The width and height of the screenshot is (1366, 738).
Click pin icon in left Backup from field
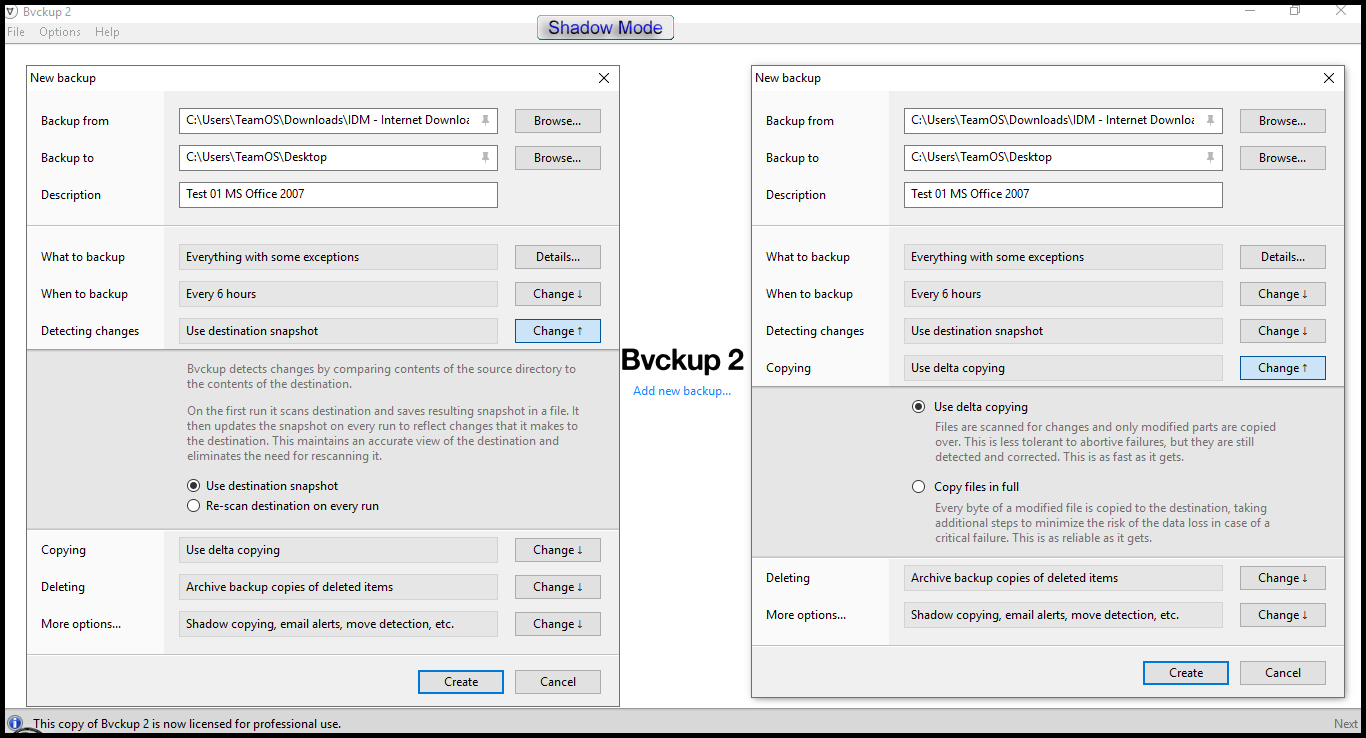point(485,120)
